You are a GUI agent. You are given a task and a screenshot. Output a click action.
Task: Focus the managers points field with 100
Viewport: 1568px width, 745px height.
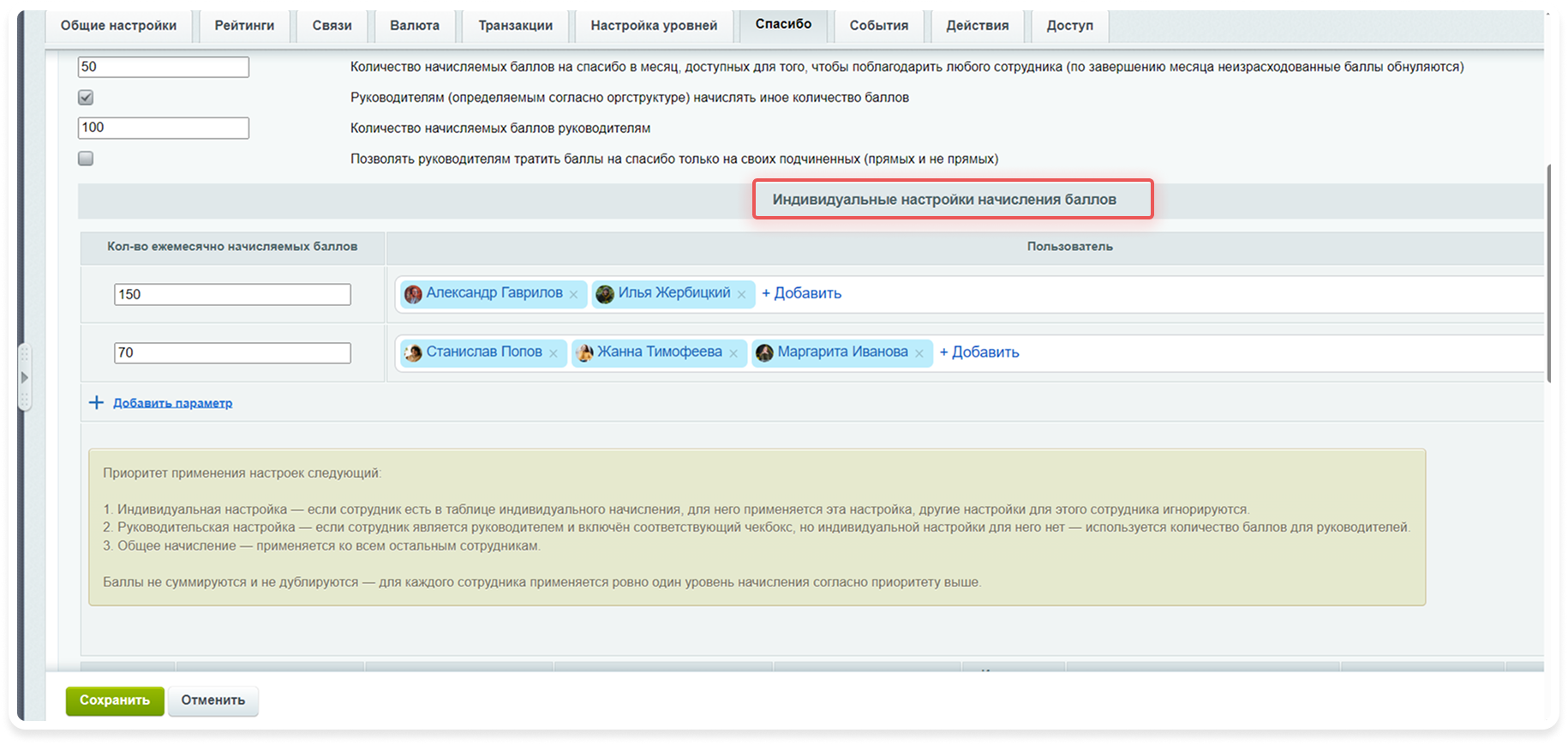pos(163,128)
